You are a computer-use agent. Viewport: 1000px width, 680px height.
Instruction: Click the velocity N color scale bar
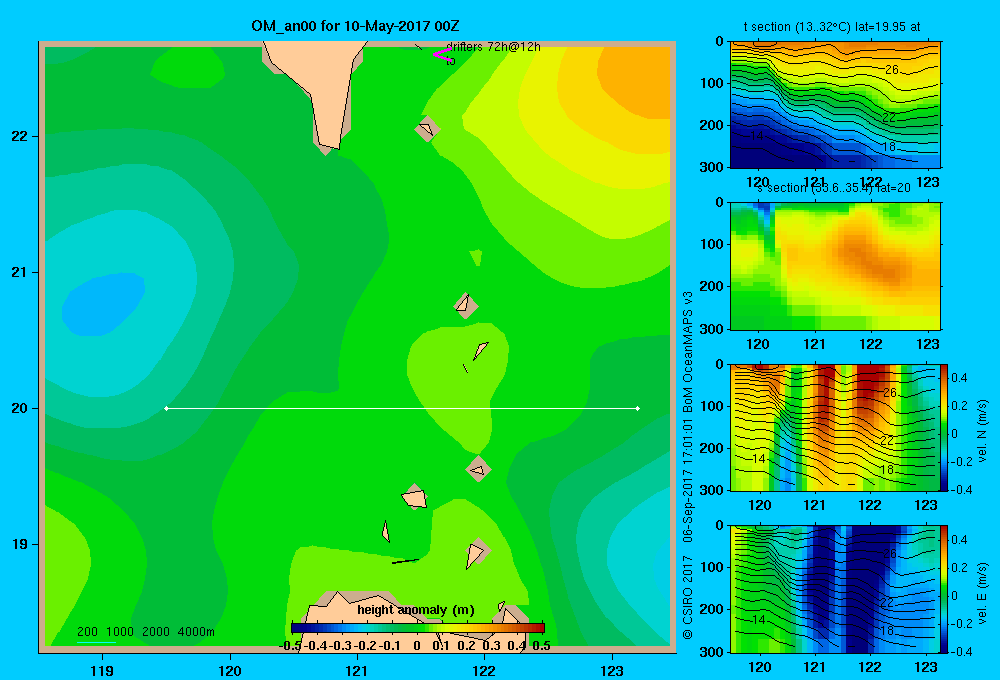coord(944,427)
